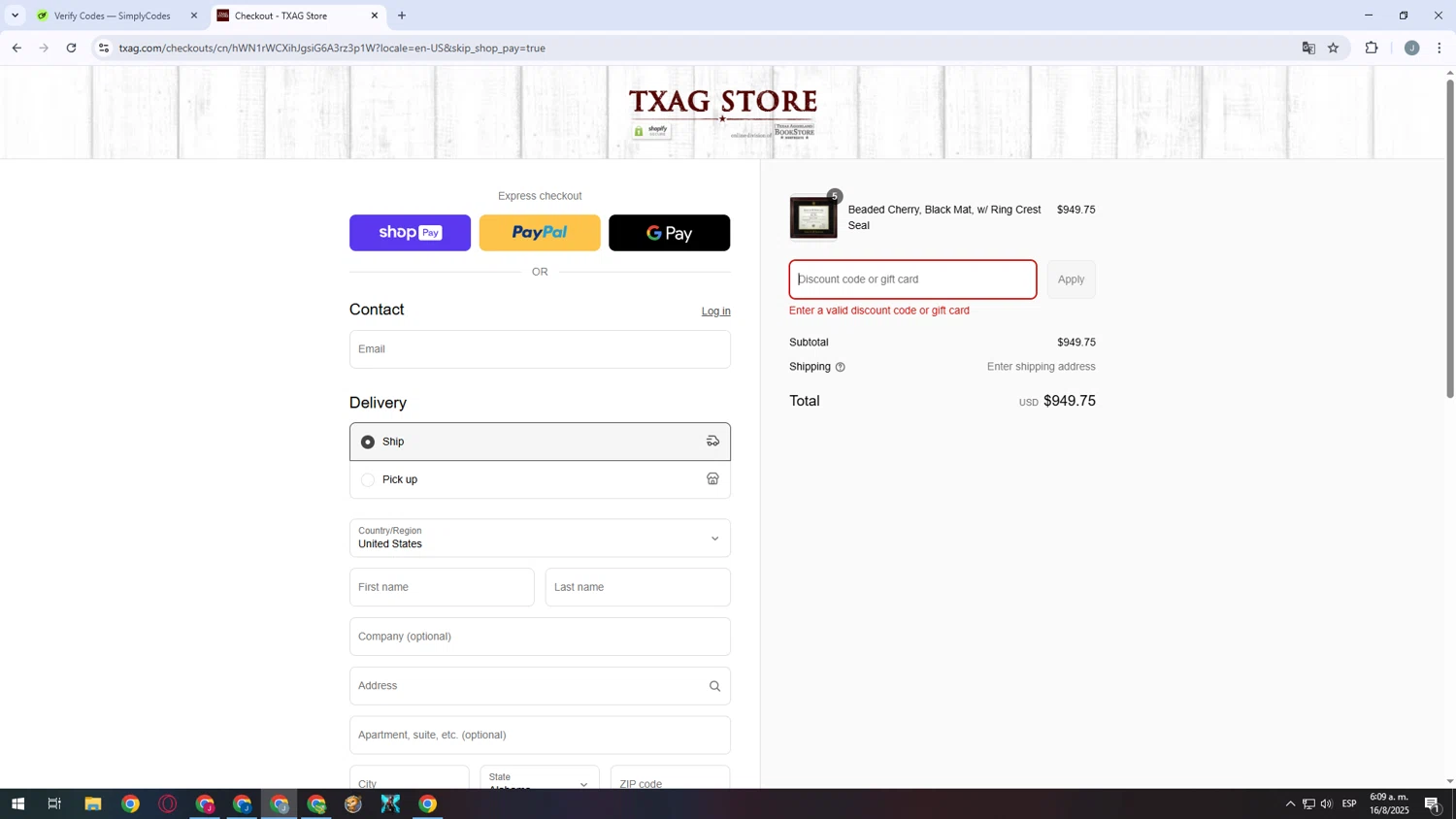View site information icon in address bar

click(104, 48)
